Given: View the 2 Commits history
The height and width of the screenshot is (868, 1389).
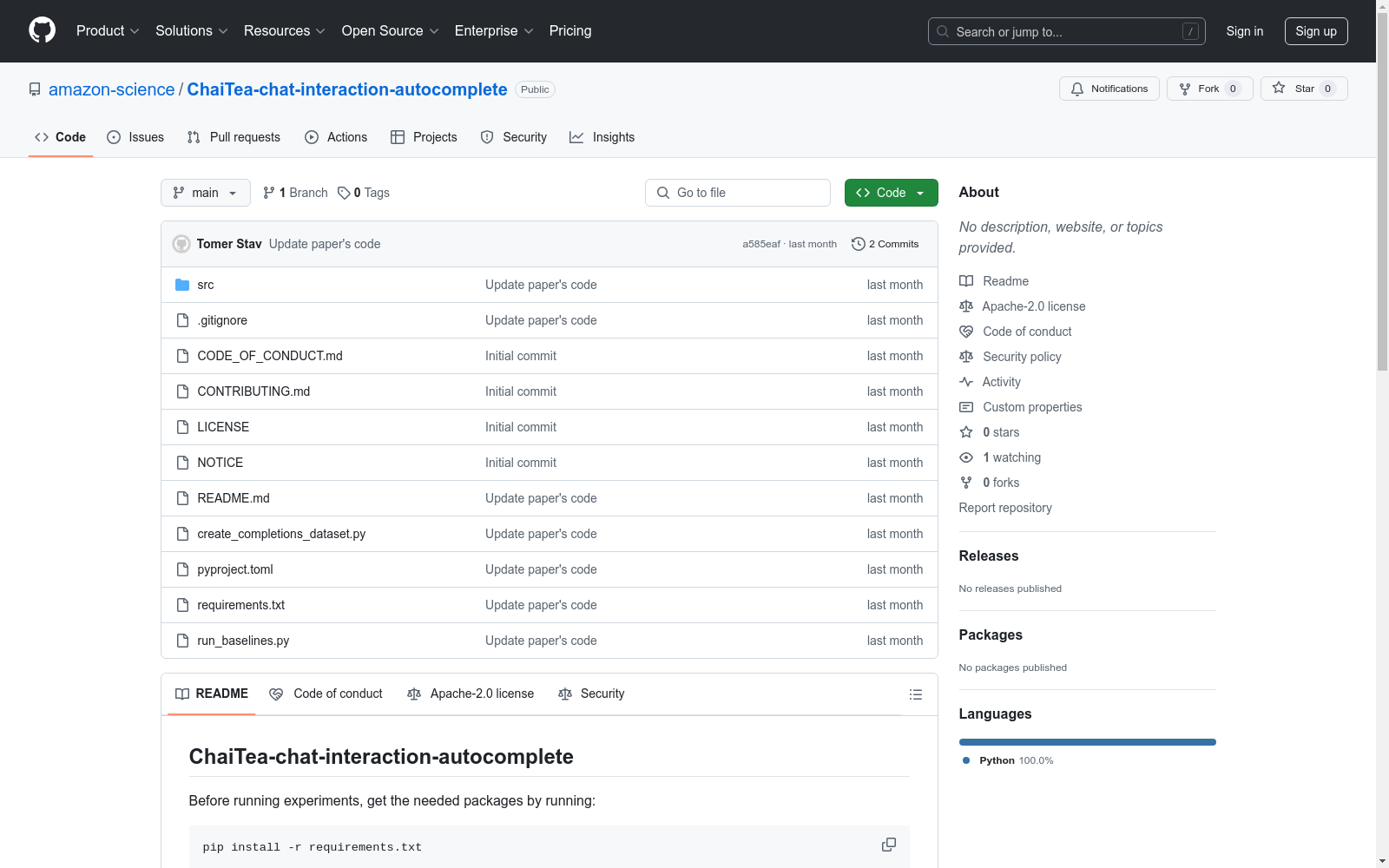Looking at the screenshot, I should (885, 244).
